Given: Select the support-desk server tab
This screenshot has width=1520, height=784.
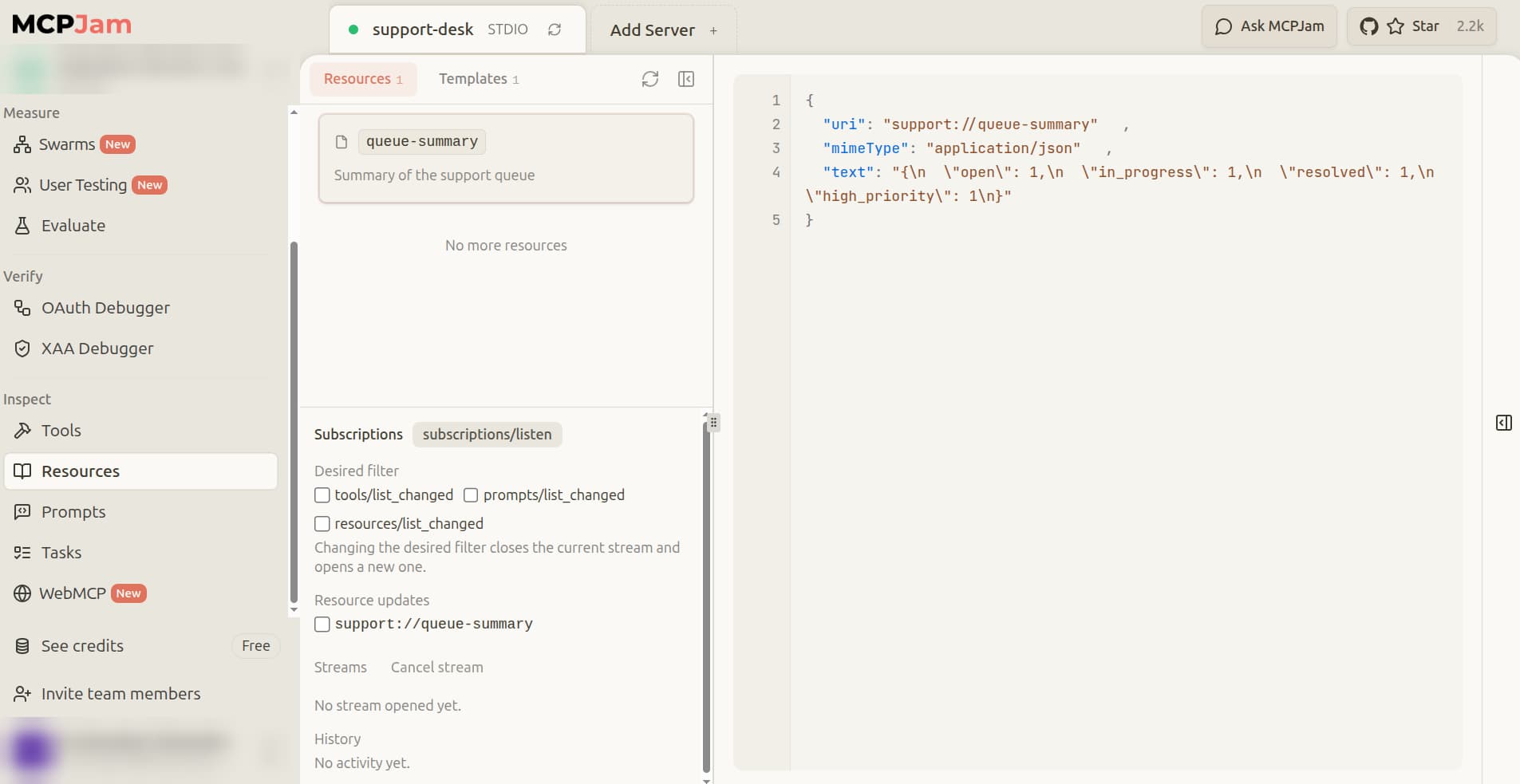Looking at the screenshot, I should [457, 30].
